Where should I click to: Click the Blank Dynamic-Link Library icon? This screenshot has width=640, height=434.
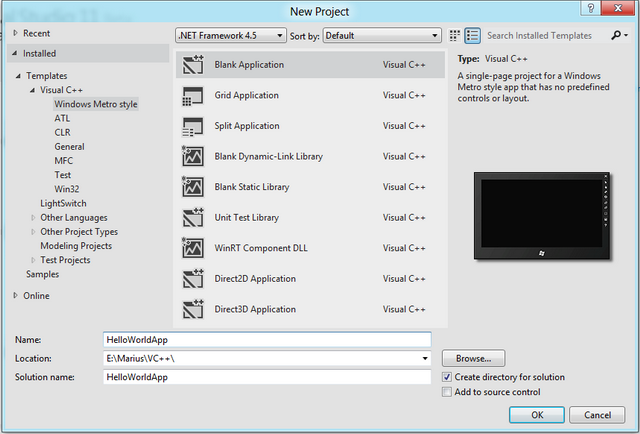click(193, 156)
